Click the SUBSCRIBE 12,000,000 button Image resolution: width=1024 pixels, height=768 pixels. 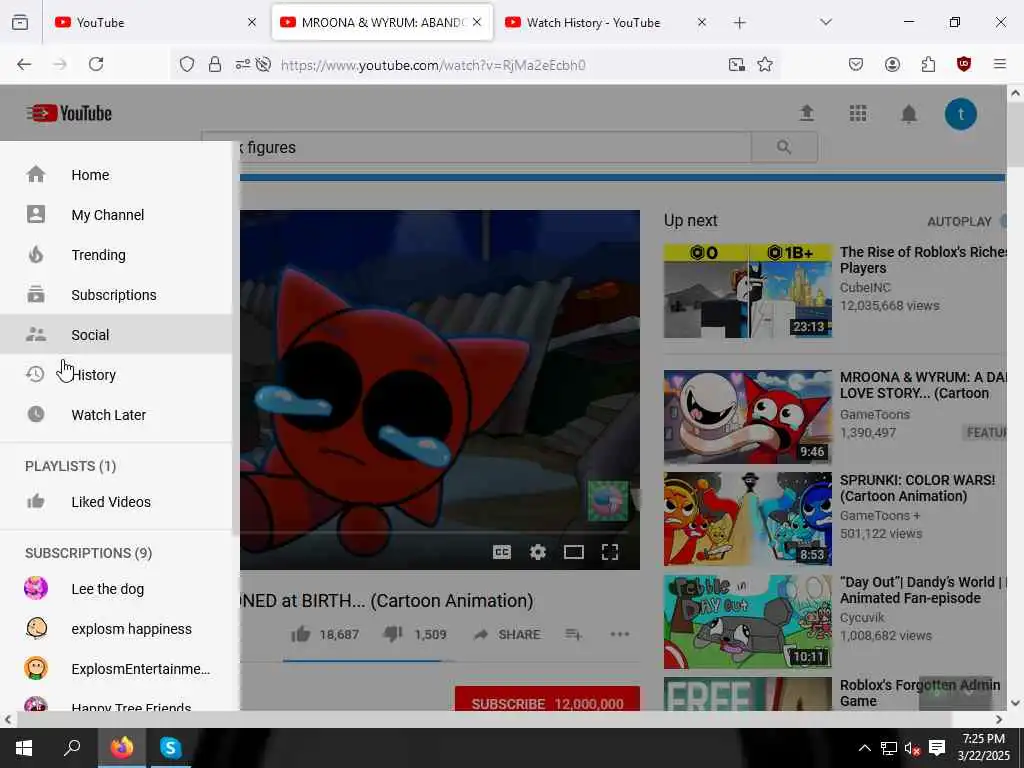coord(547,699)
